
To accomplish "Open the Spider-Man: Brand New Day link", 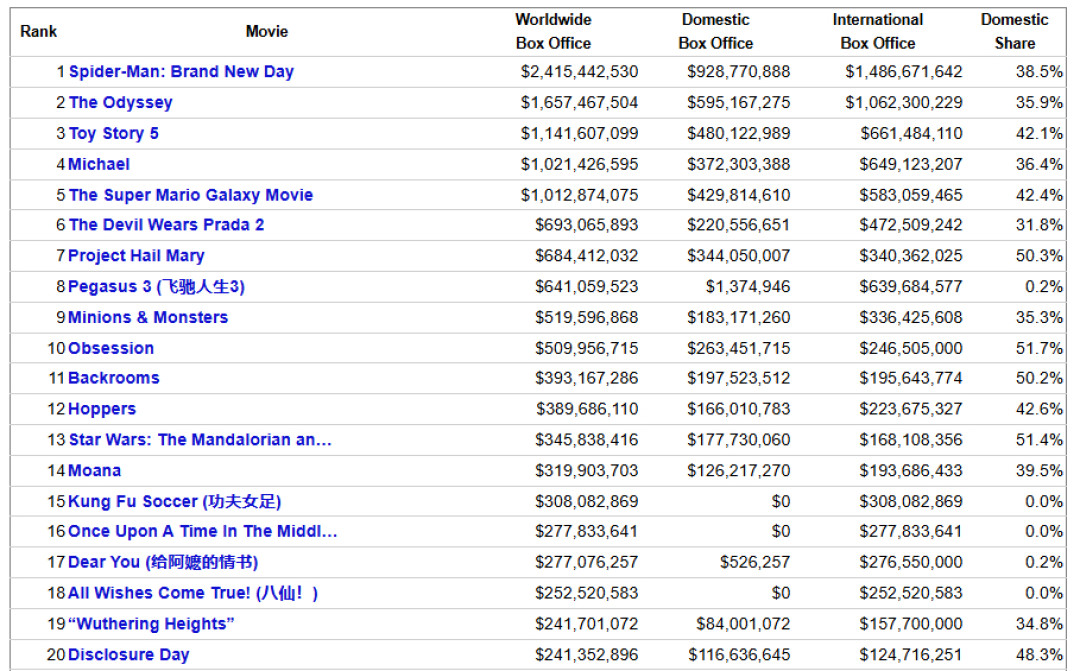I will tap(181, 72).
